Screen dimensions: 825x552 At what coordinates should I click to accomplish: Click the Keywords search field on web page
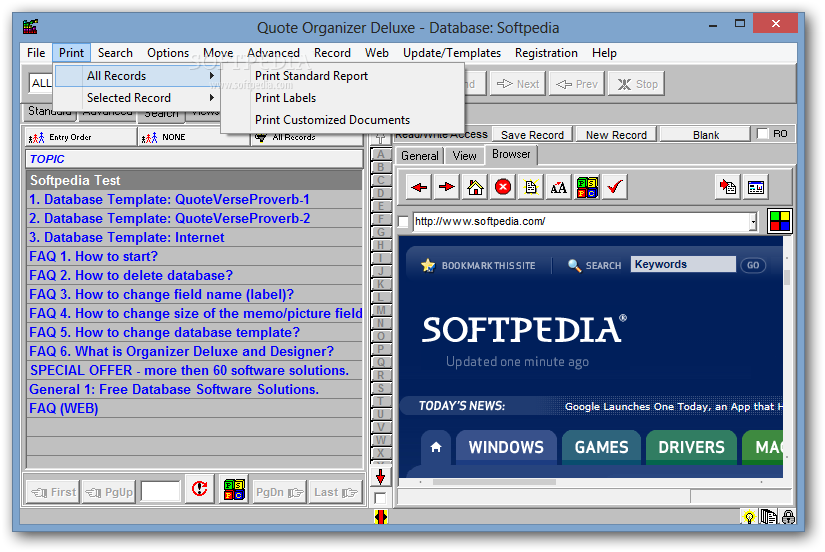683,264
